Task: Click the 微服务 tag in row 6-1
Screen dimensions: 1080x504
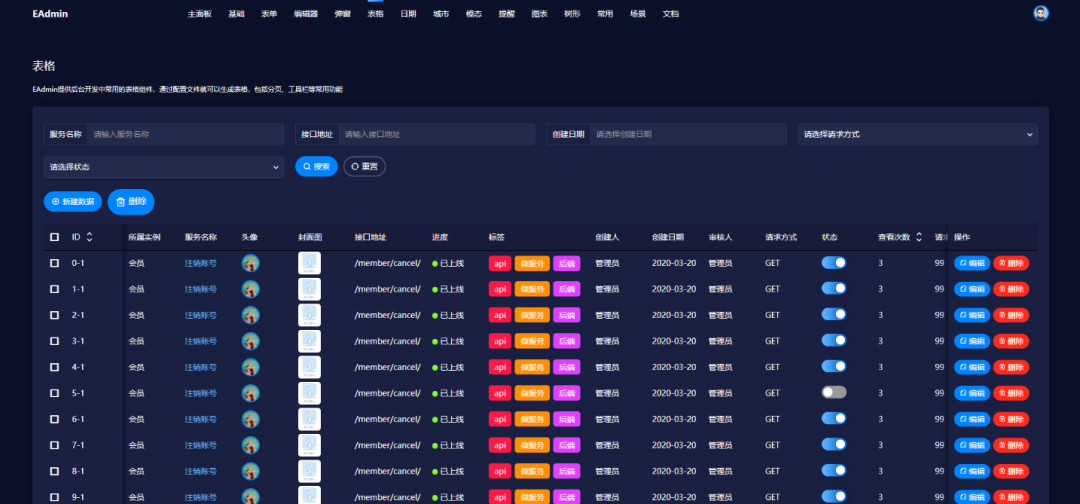Action: (532, 419)
